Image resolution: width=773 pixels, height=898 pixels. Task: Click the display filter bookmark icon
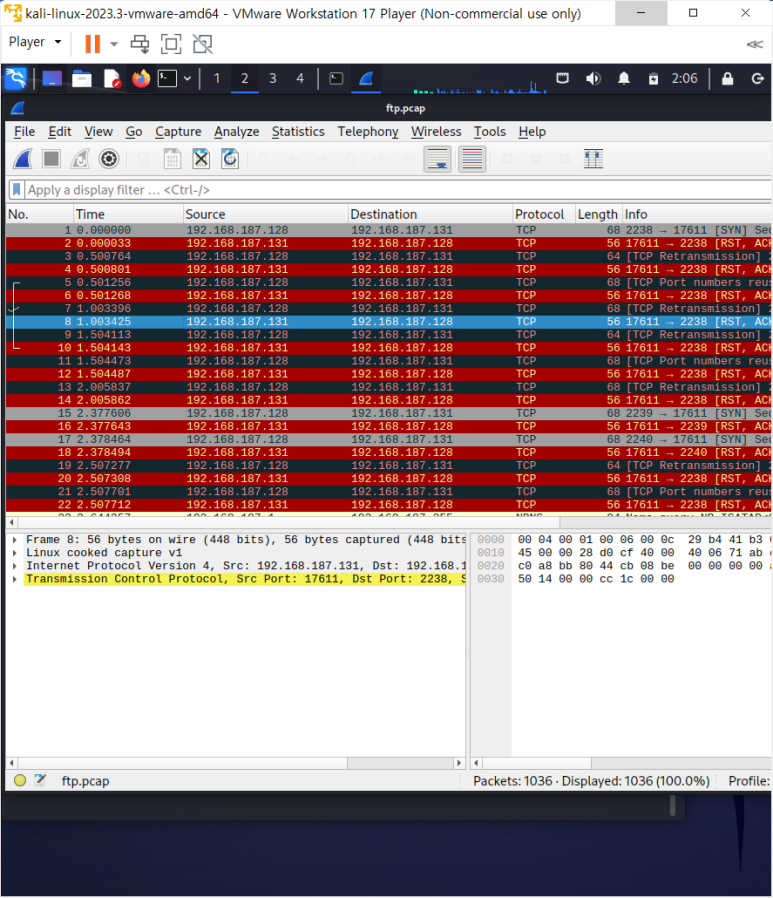[x=17, y=190]
